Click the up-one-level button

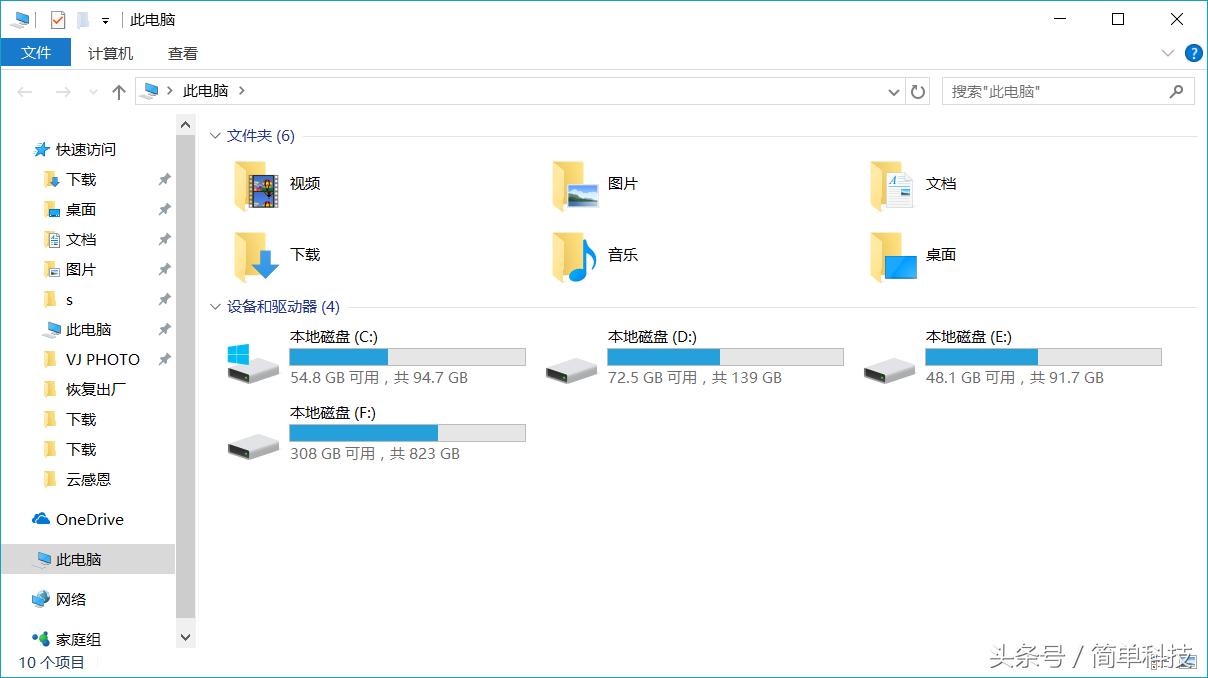[118, 90]
